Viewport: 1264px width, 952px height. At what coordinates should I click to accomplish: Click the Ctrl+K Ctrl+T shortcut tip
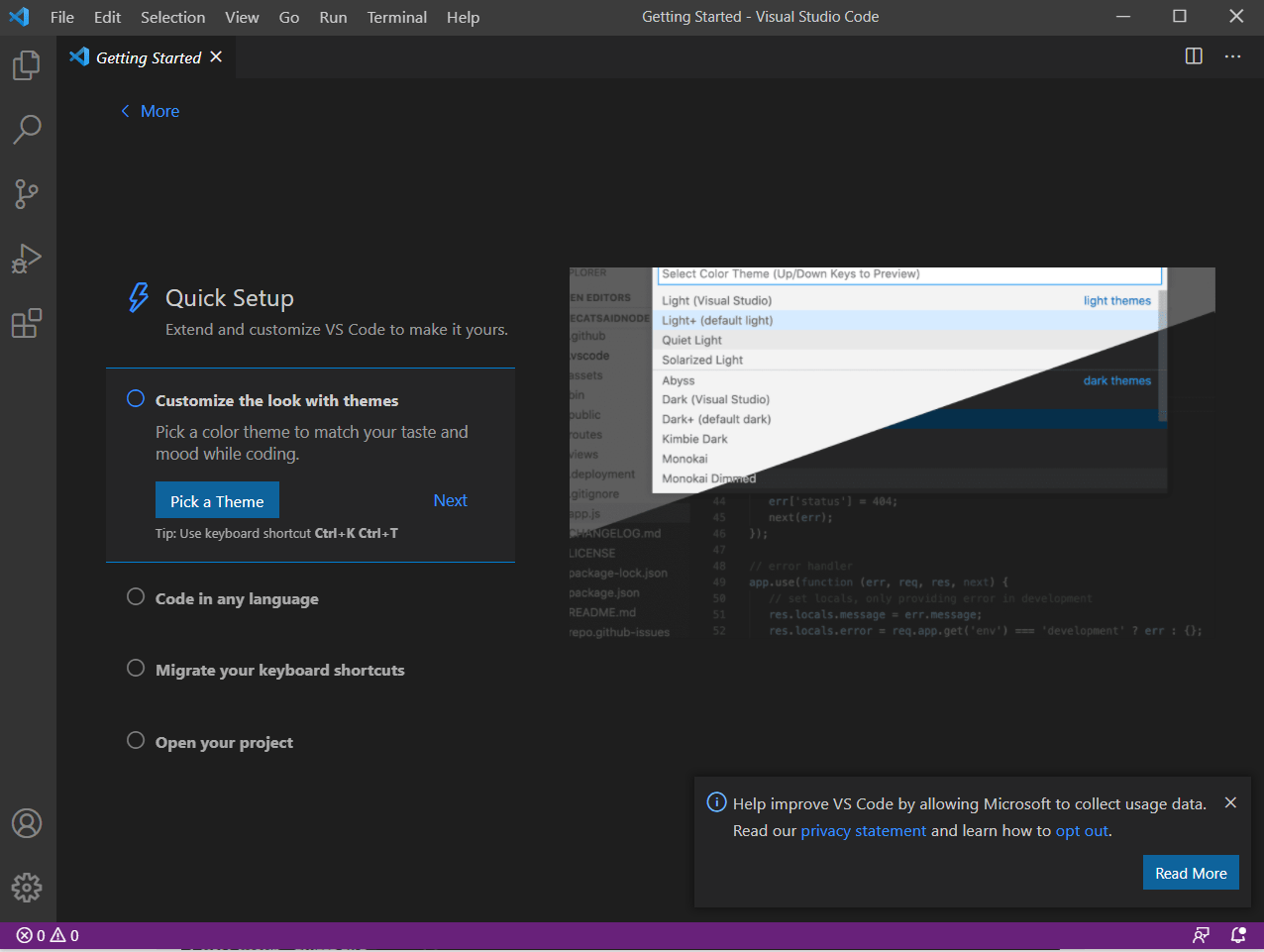[357, 533]
